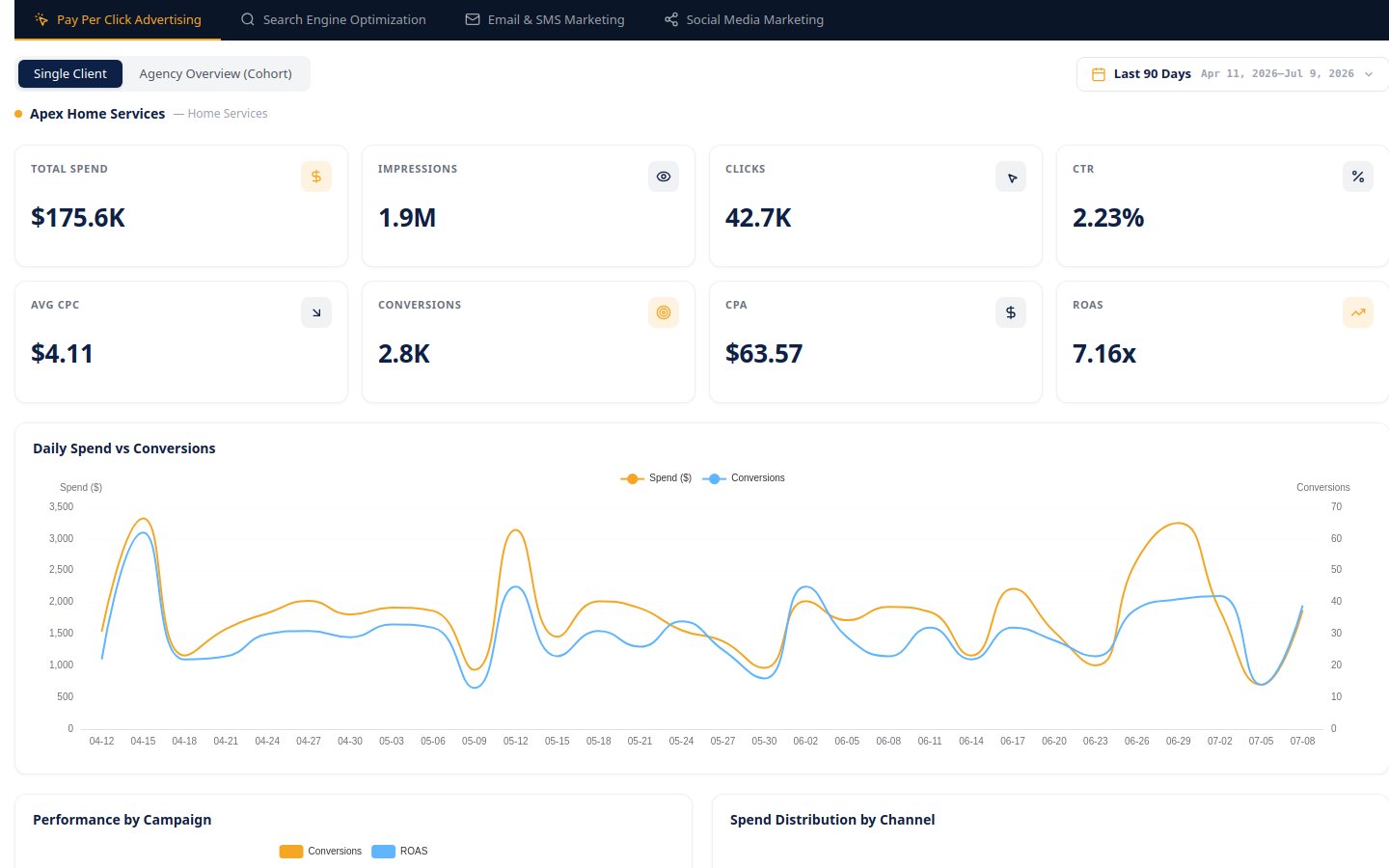
Task: Click the pointer icon on Clicks card
Action: click(x=1011, y=176)
